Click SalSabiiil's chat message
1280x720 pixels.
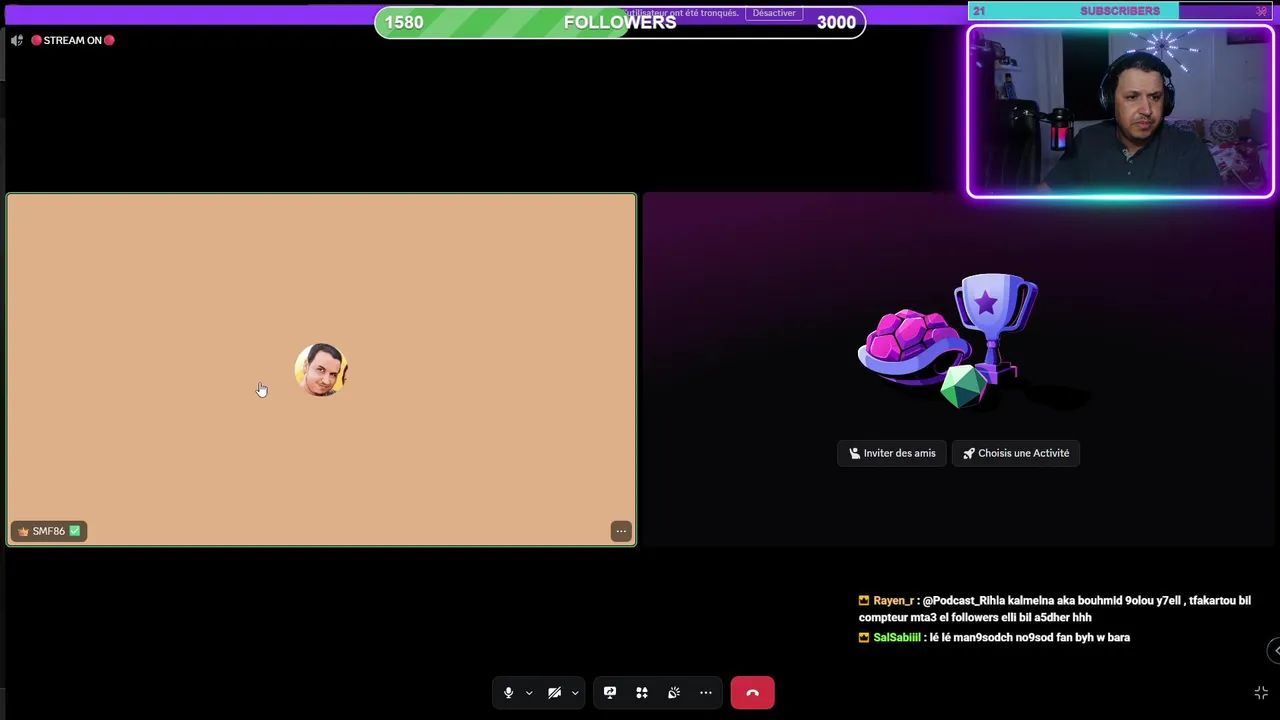point(994,637)
